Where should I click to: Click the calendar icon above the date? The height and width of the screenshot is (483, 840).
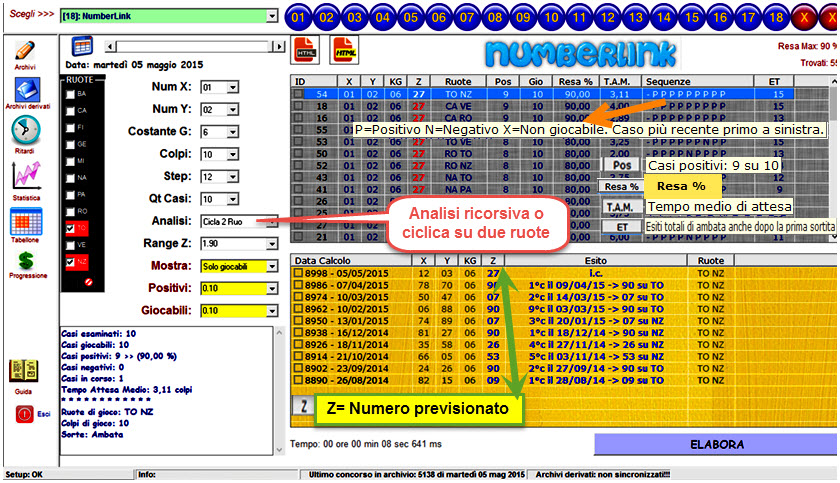point(82,47)
